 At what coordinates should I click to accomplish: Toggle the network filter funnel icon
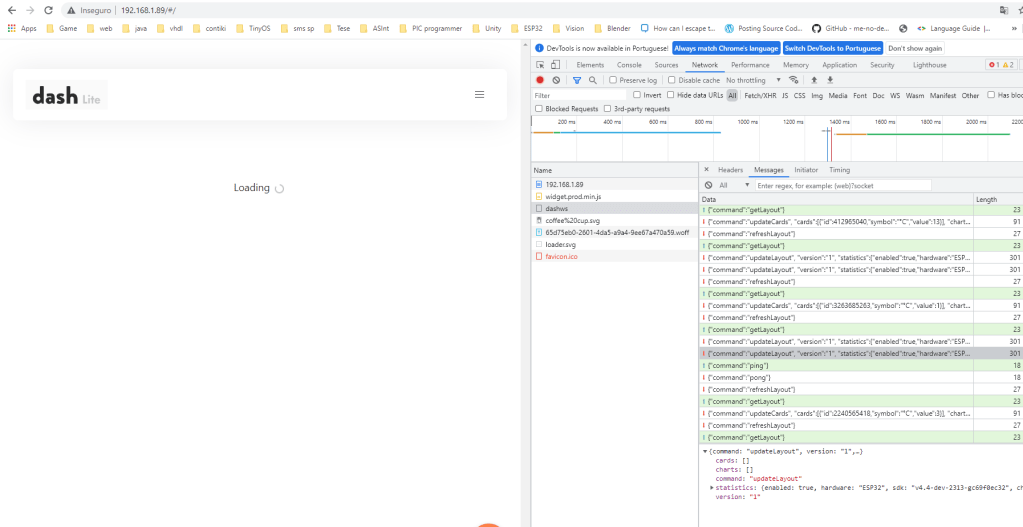[x=577, y=80]
